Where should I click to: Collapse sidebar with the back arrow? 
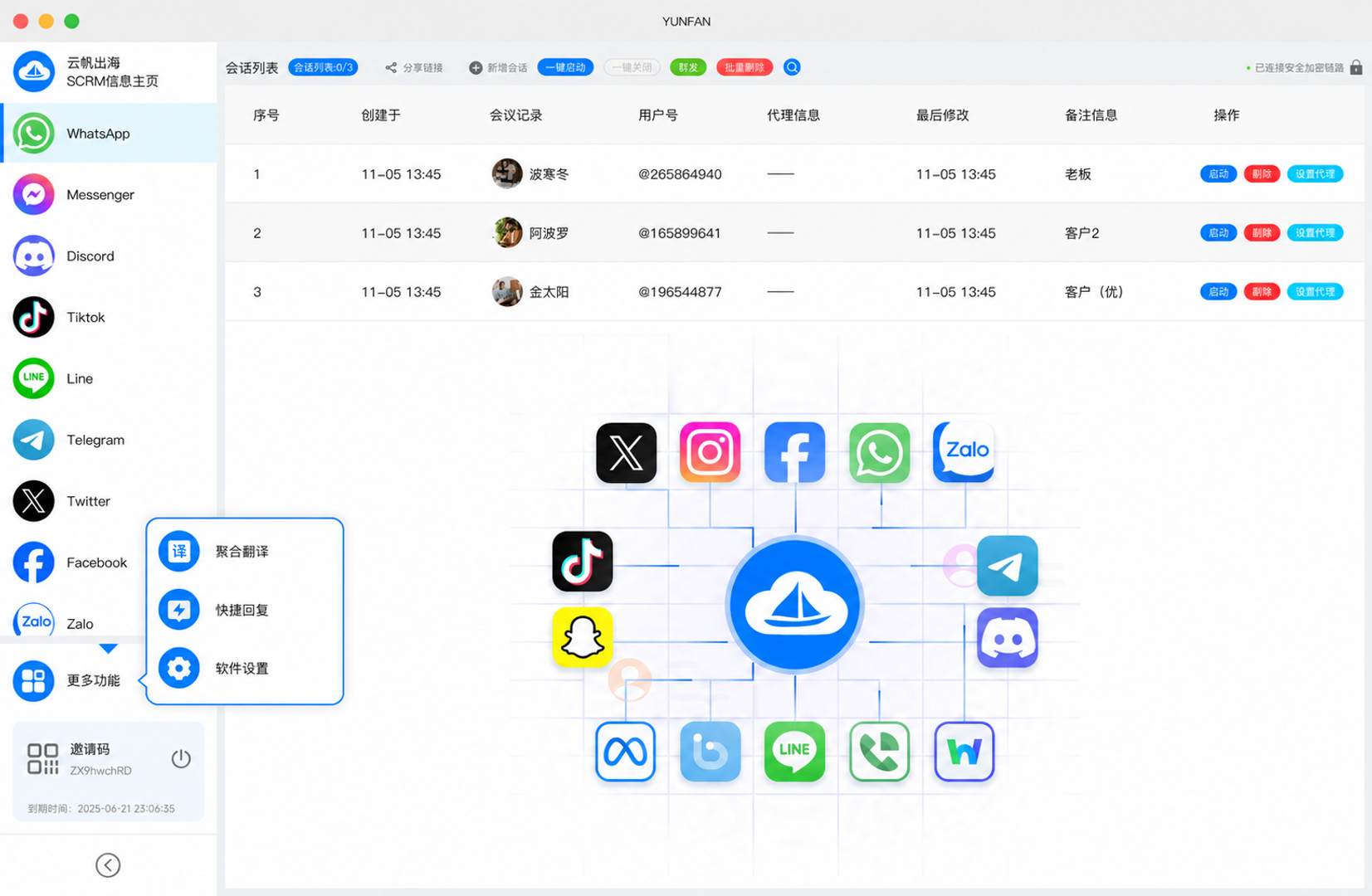coord(108,865)
